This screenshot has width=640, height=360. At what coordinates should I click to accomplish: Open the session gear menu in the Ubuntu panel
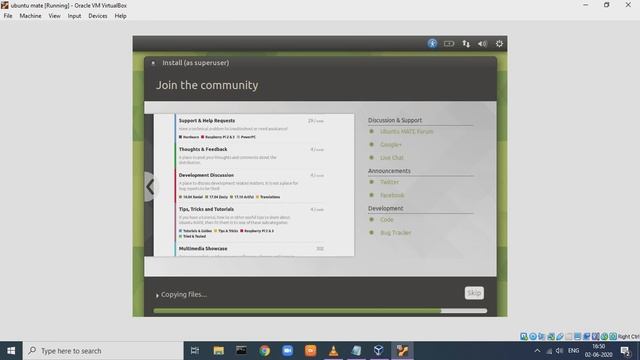(499, 43)
